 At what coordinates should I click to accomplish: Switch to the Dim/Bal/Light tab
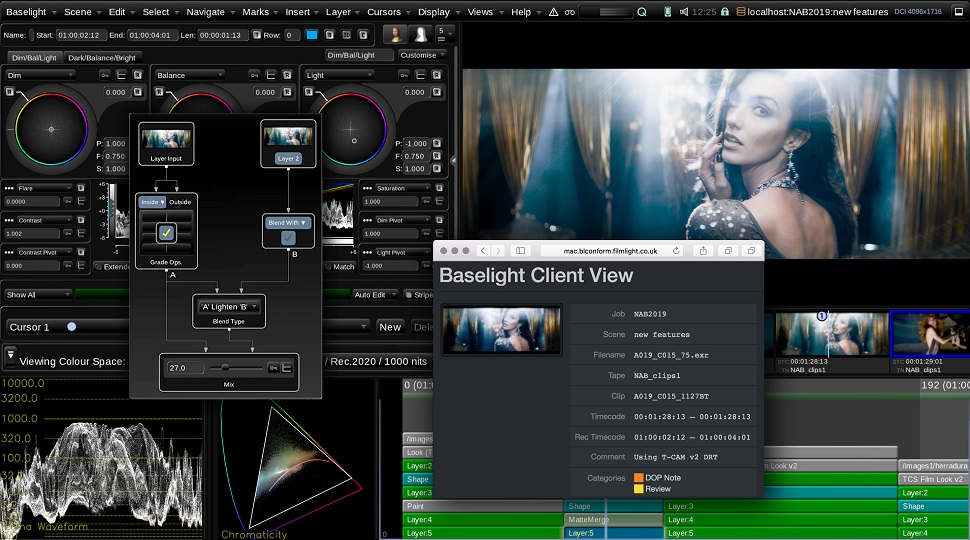[34, 58]
